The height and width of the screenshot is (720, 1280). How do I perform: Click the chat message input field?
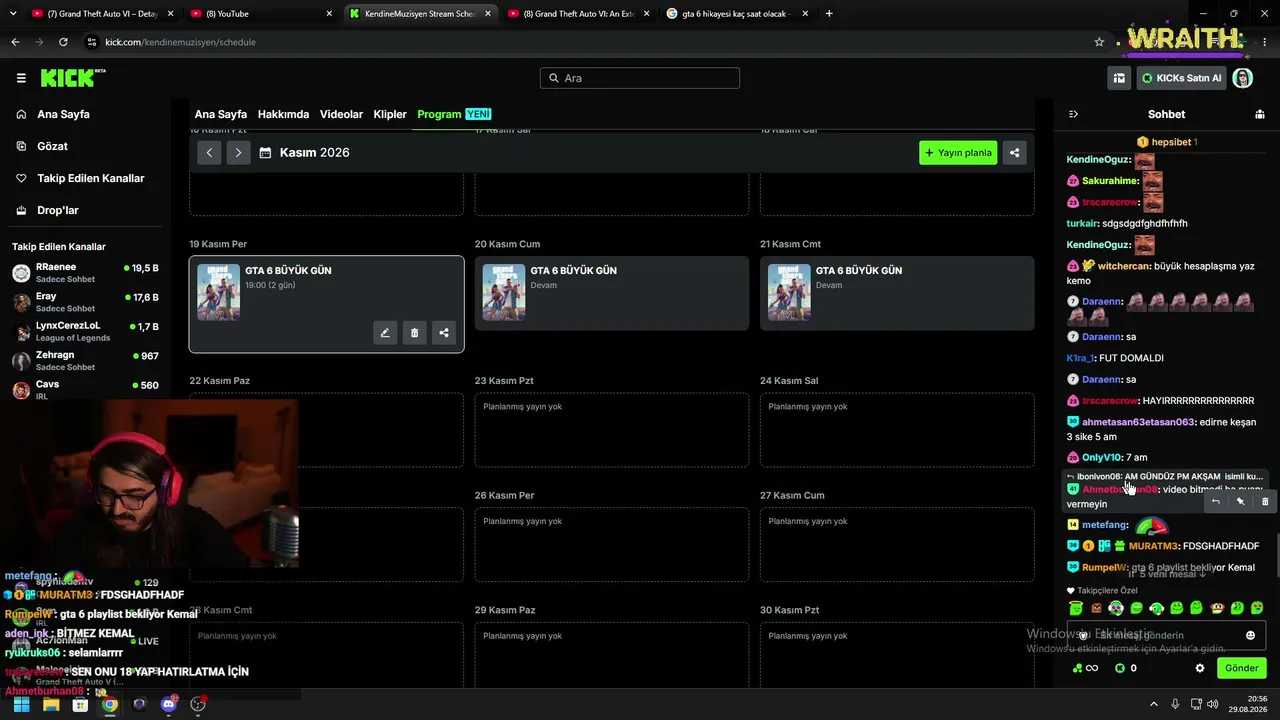coord(1166,635)
